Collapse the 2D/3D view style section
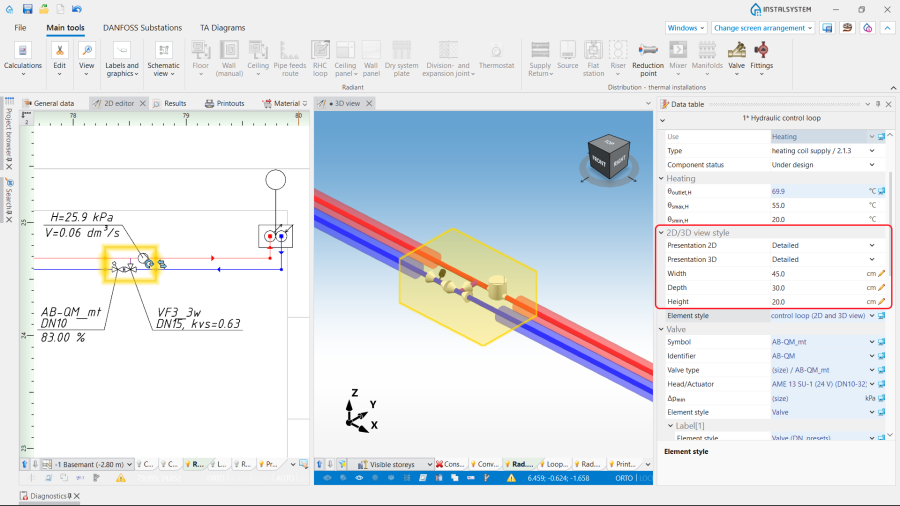 (662, 232)
